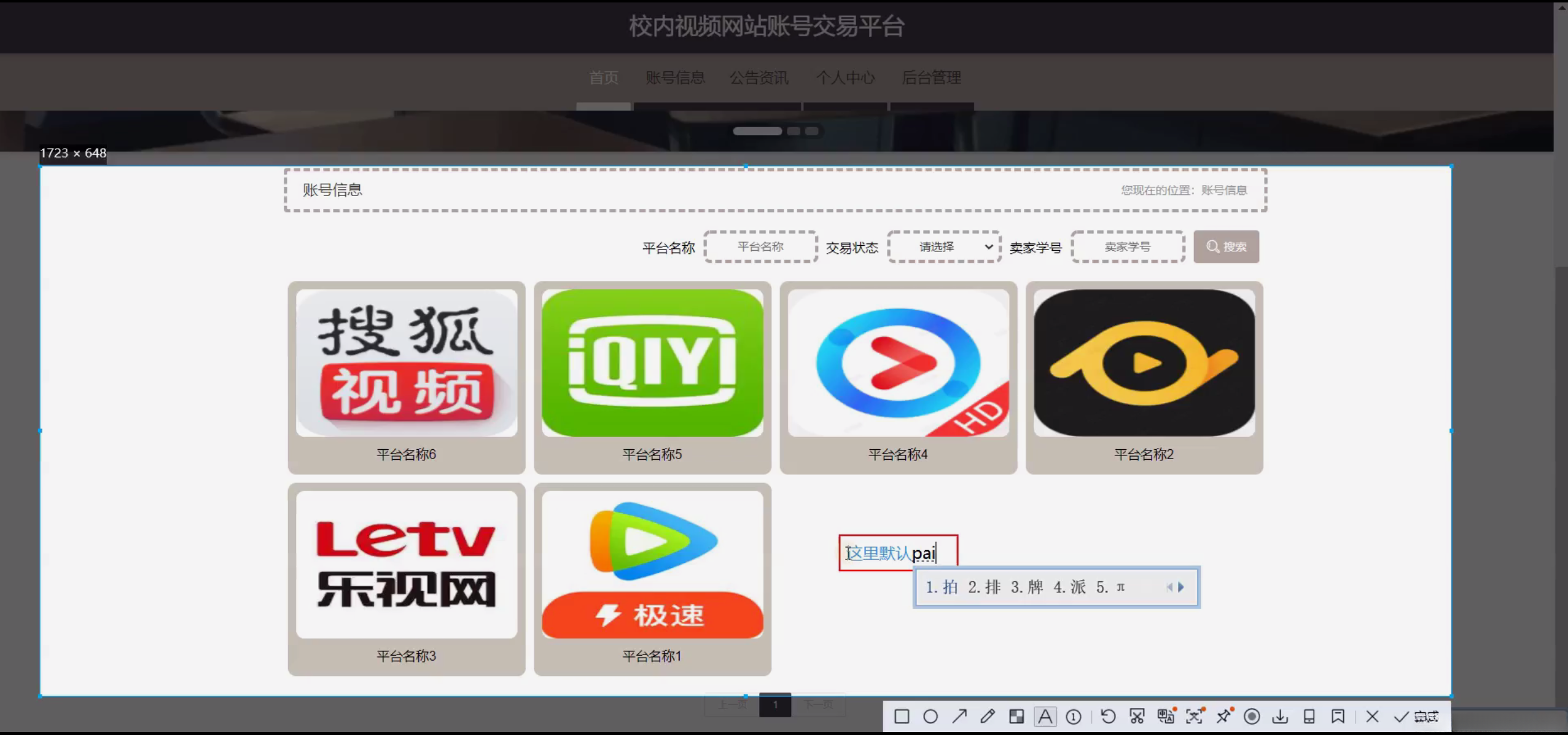Start screen recording from toolbar

[x=1252, y=717]
